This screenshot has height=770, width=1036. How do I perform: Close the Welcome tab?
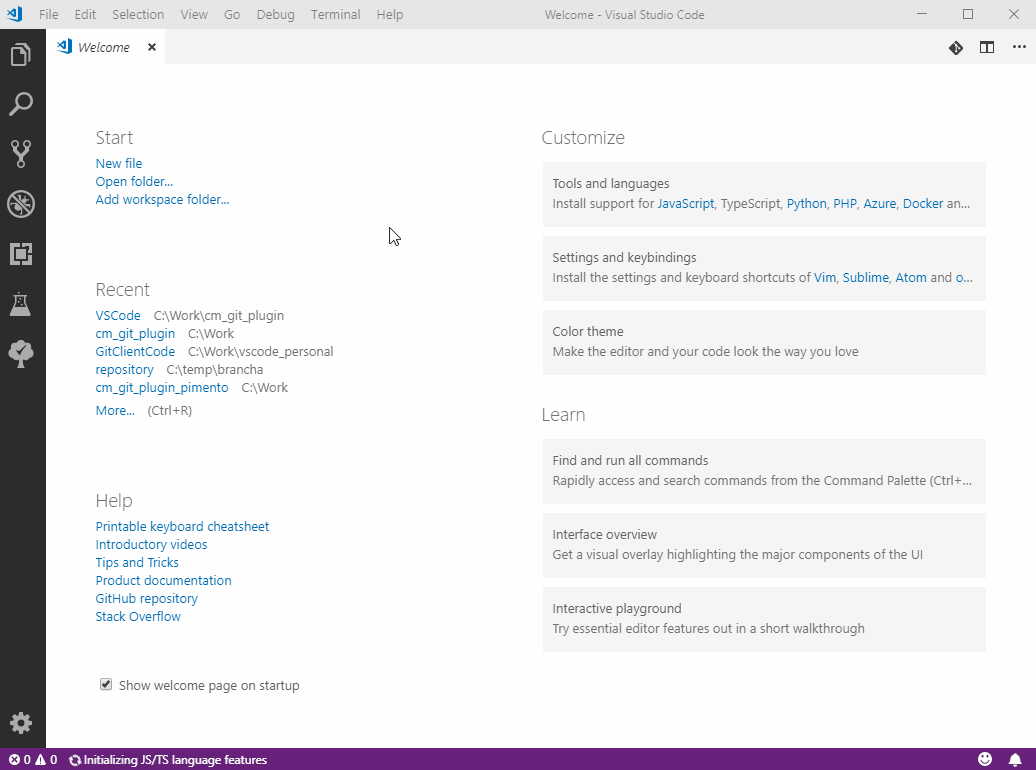coord(152,47)
